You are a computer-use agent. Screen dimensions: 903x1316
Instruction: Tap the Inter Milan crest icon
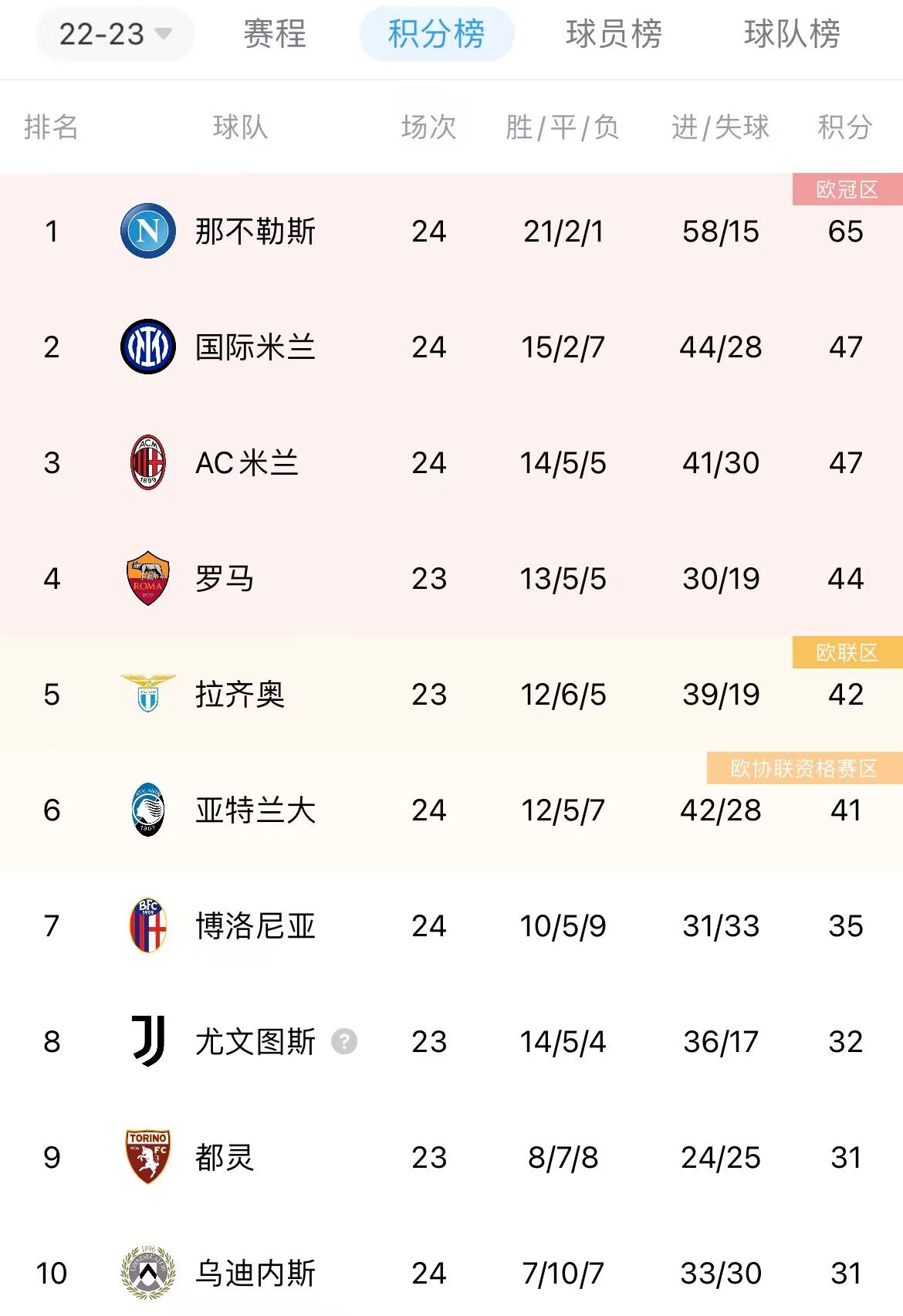148,347
